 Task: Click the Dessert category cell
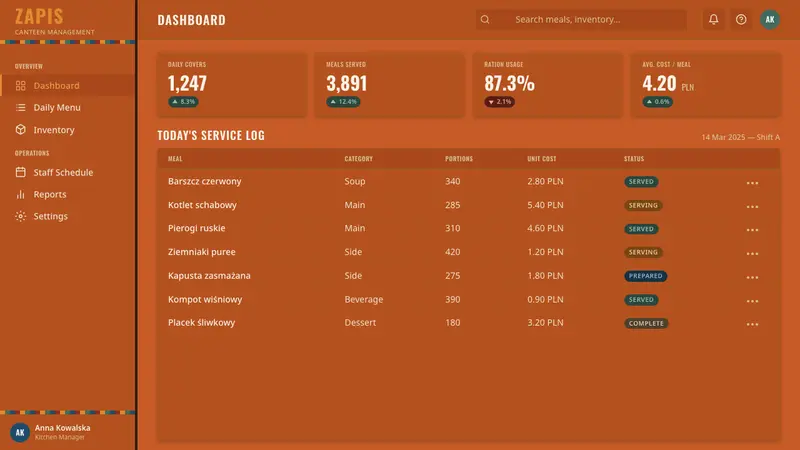pos(360,322)
